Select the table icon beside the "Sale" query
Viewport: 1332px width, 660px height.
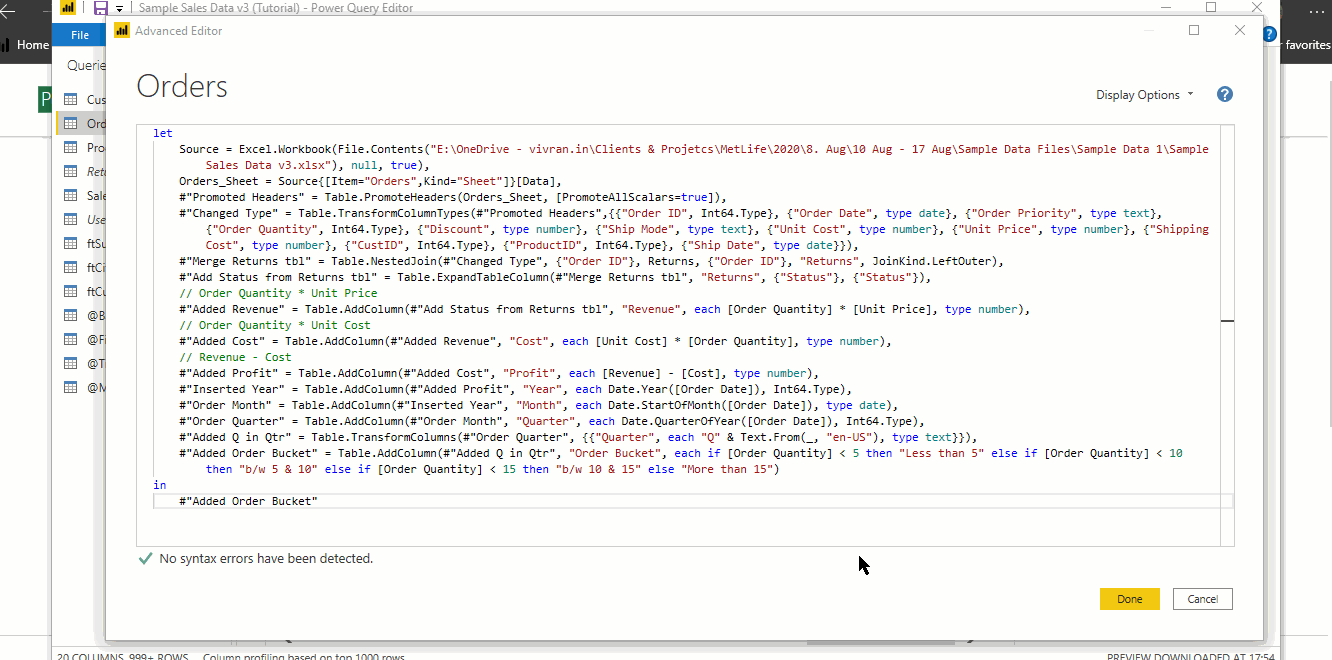[71, 196]
